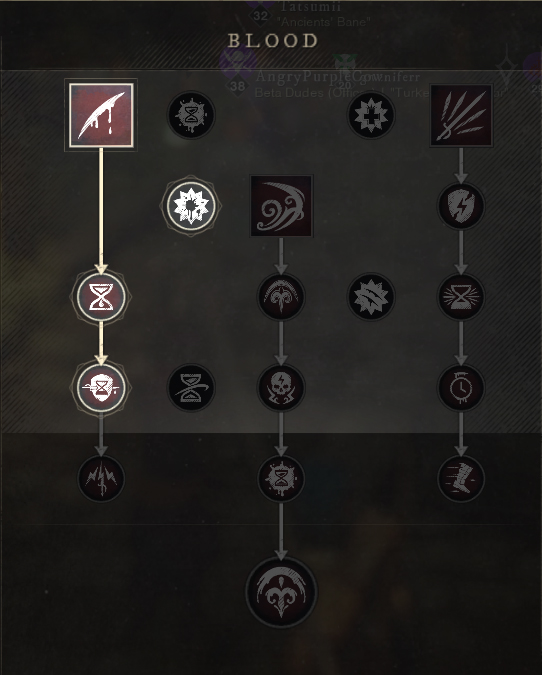Toggle the highlighted blood-drop hourglass passive
This screenshot has width=542, height=675.
pyautogui.click(x=101, y=297)
